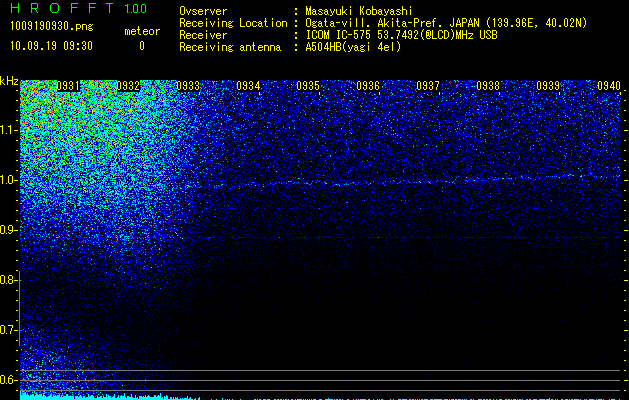The width and height of the screenshot is (629, 400).
Task: Click the 0940 time marker
Action: [x=609, y=86]
